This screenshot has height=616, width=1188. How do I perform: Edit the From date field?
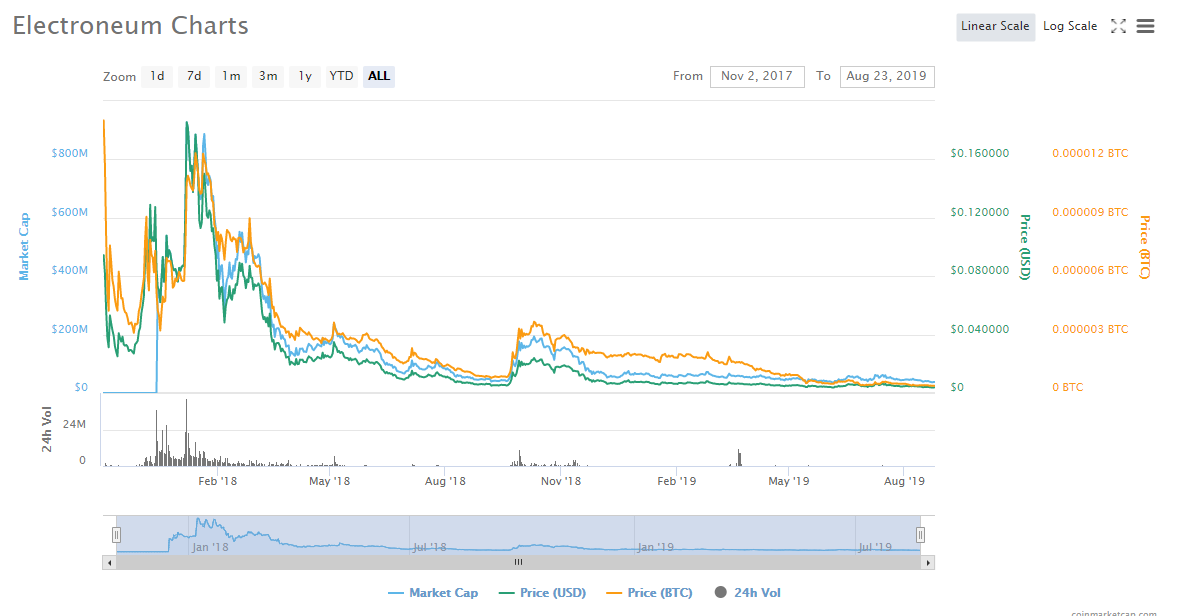[757, 77]
